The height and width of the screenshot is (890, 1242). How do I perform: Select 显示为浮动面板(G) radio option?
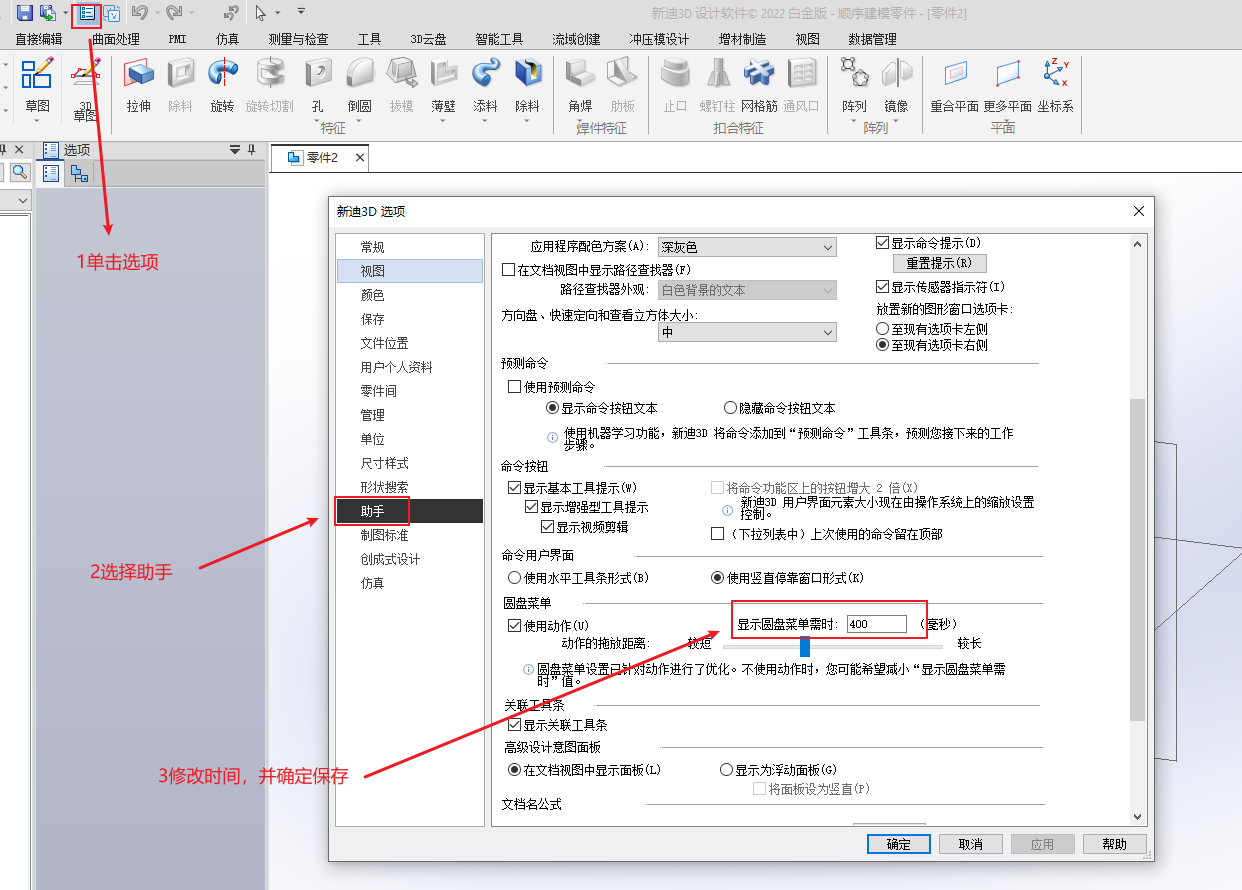point(727,770)
